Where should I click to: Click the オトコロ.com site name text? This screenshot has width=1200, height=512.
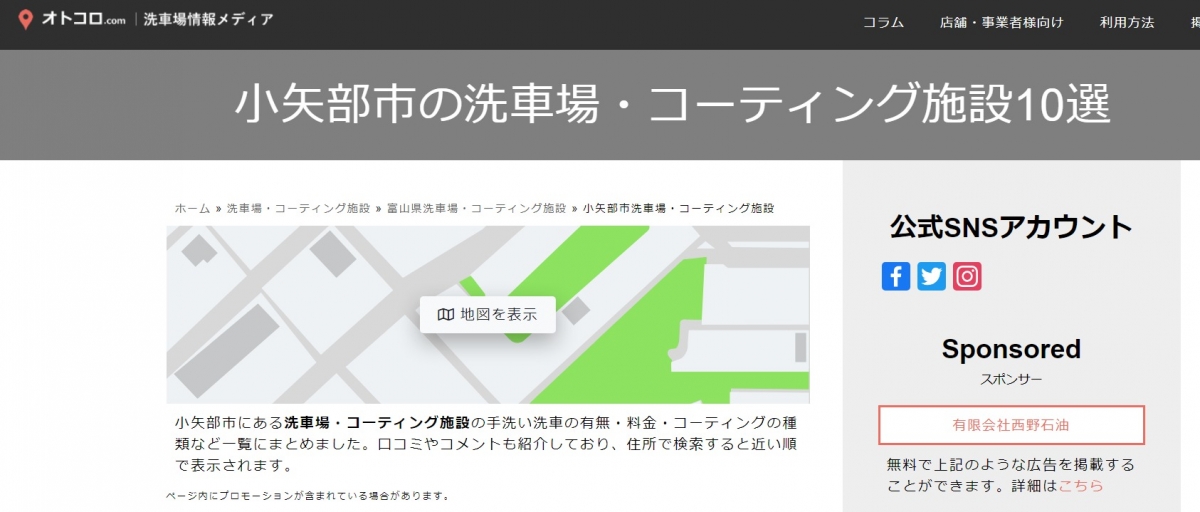pos(83,20)
